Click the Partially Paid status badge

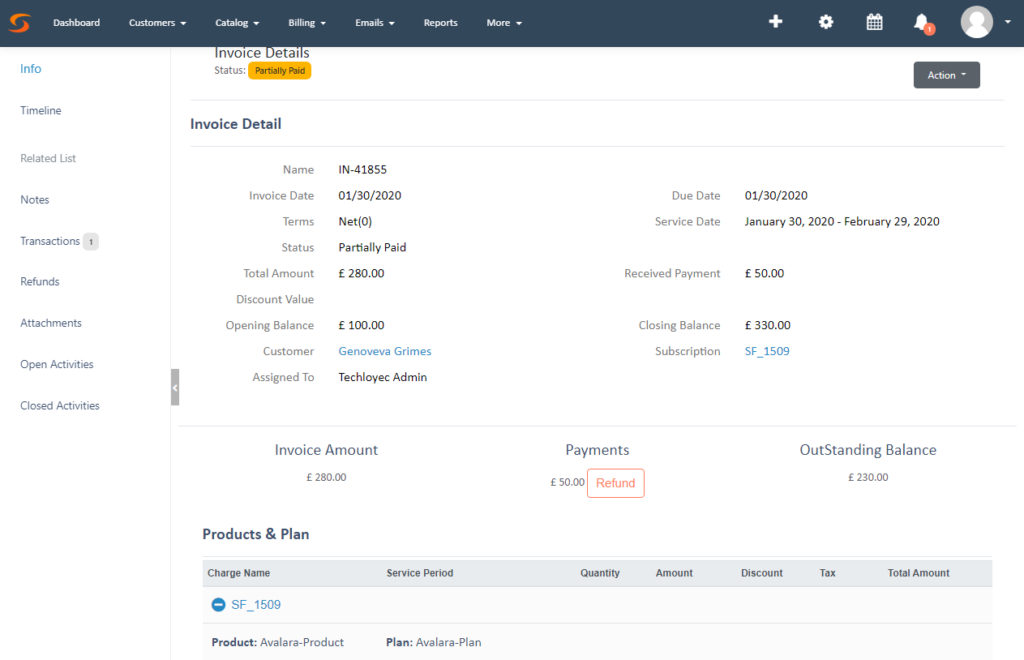279,70
